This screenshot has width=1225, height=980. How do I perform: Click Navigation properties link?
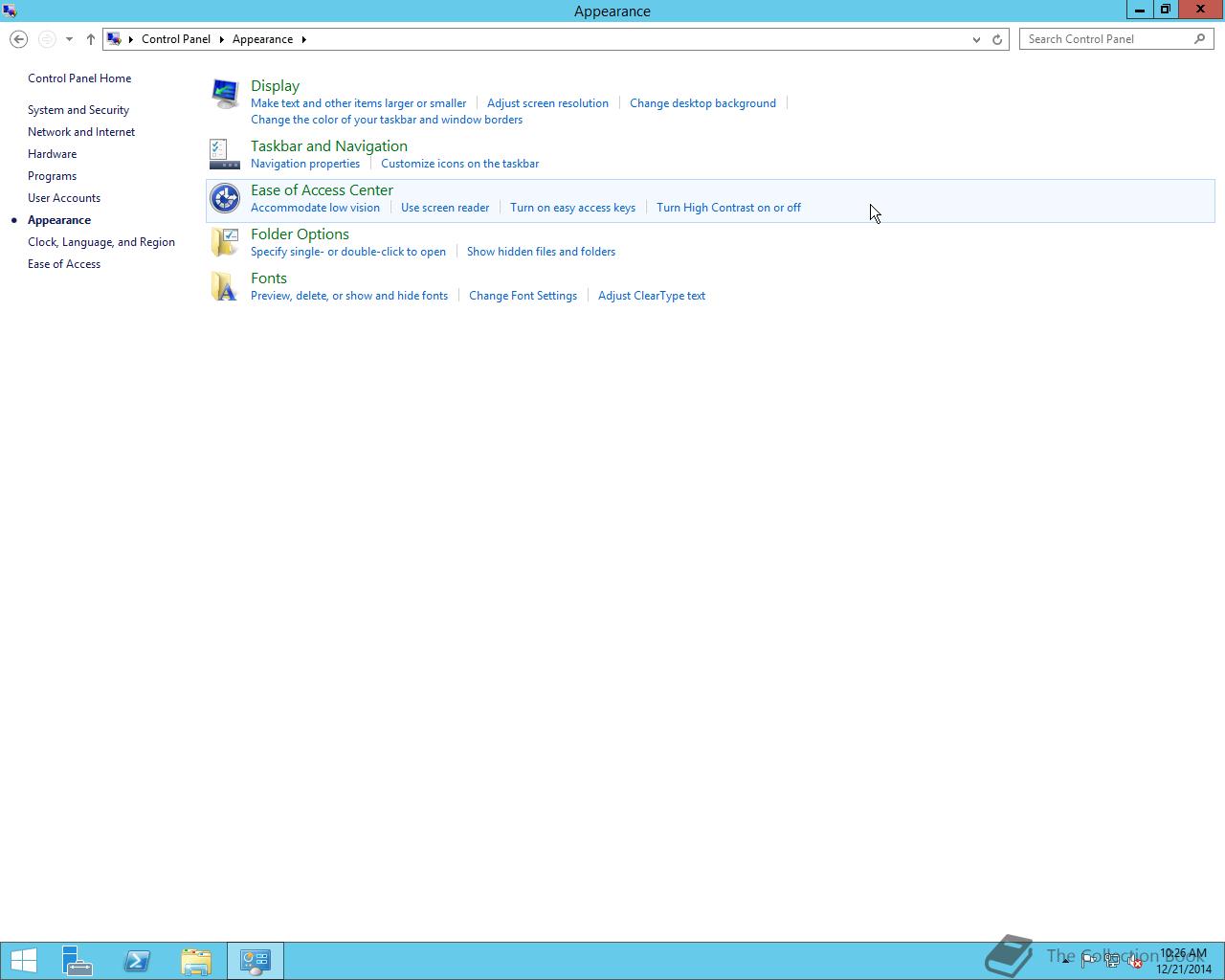305,164
